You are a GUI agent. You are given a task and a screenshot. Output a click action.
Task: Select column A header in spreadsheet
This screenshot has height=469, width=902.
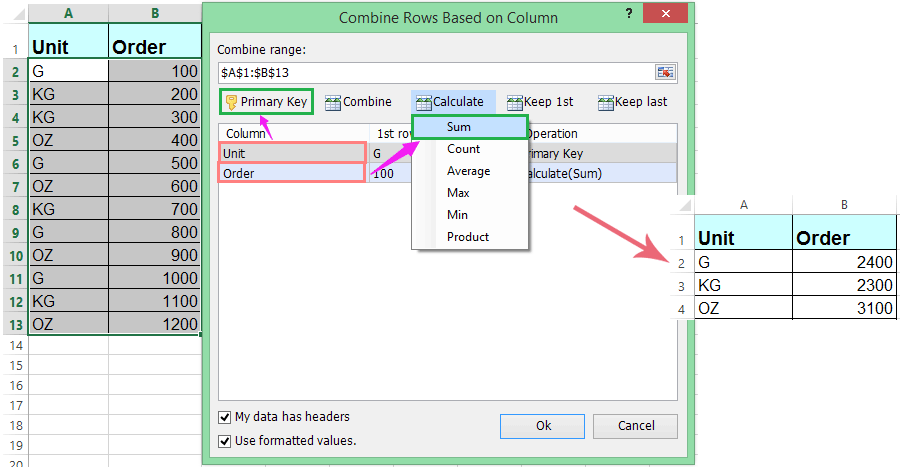tap(68, 14)
